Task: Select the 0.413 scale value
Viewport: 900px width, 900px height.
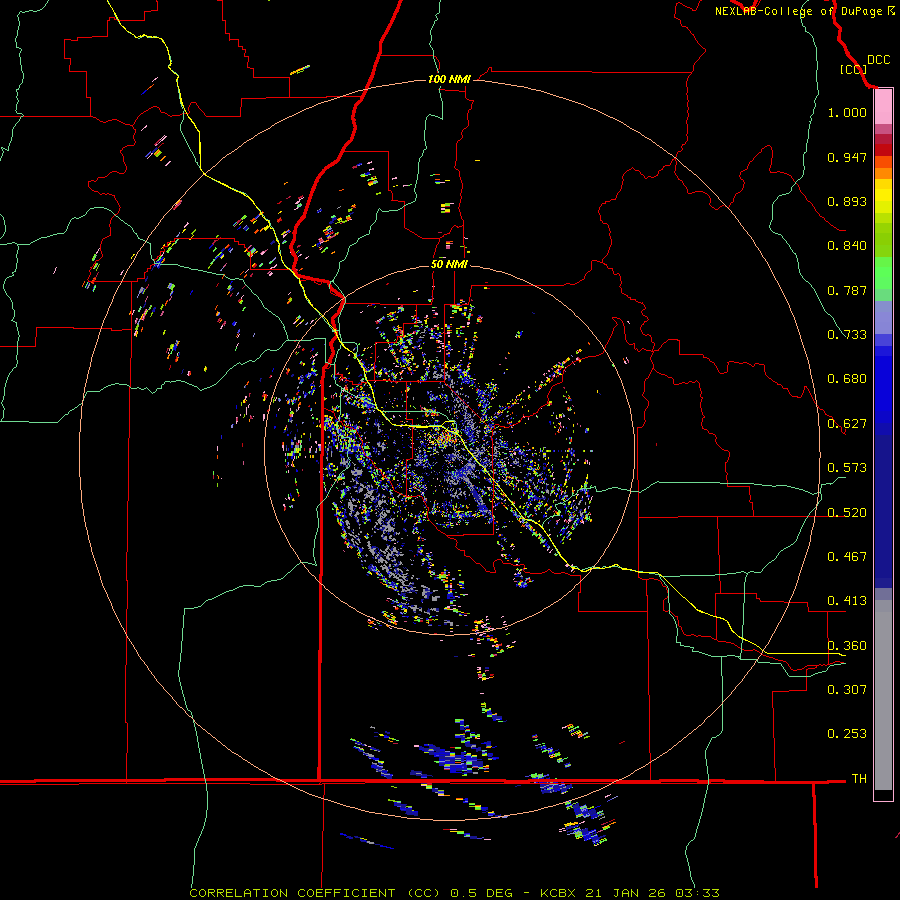Action: pos(847,601)
